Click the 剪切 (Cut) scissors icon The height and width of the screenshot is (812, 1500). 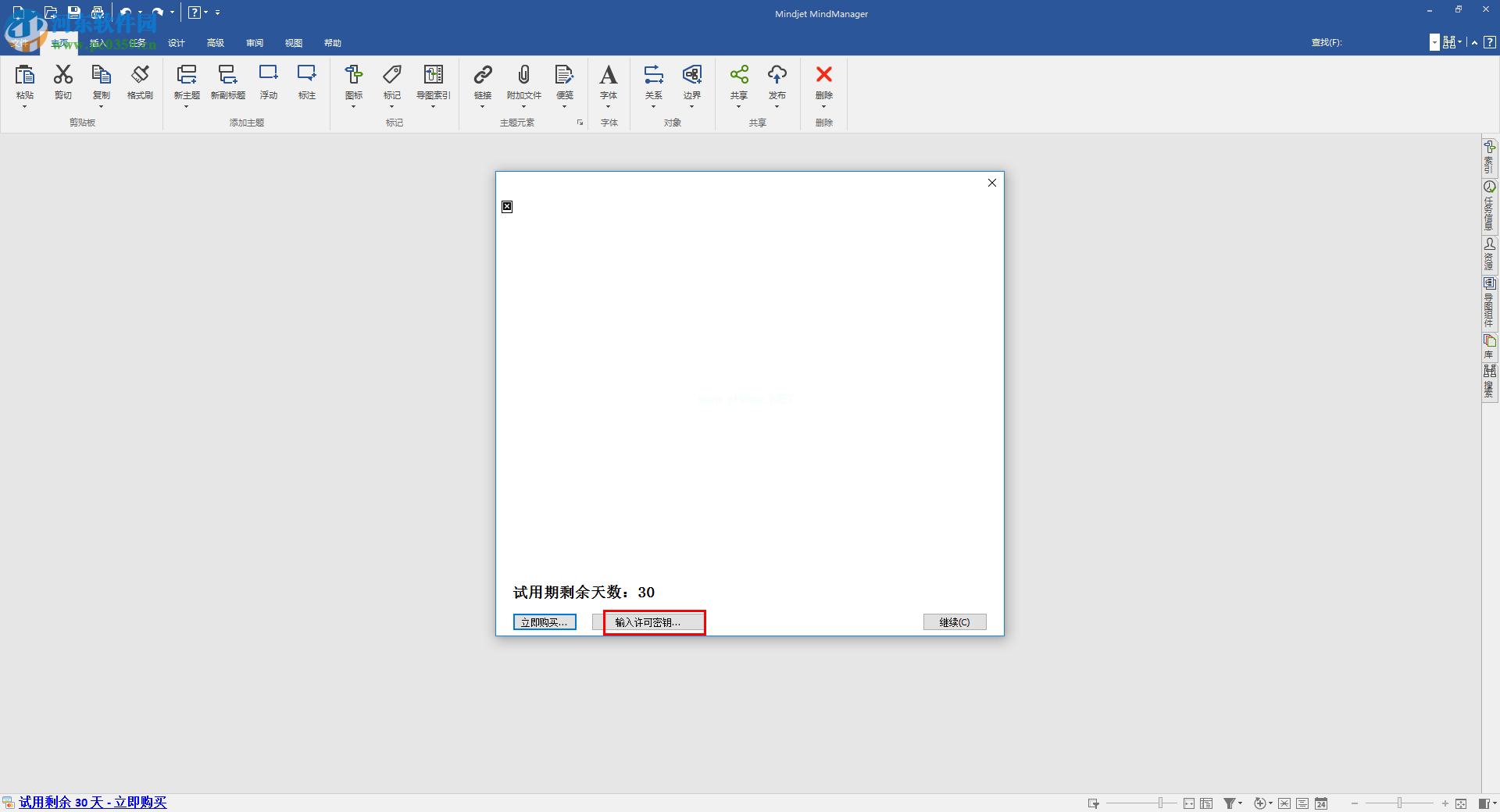coord(63,74)
